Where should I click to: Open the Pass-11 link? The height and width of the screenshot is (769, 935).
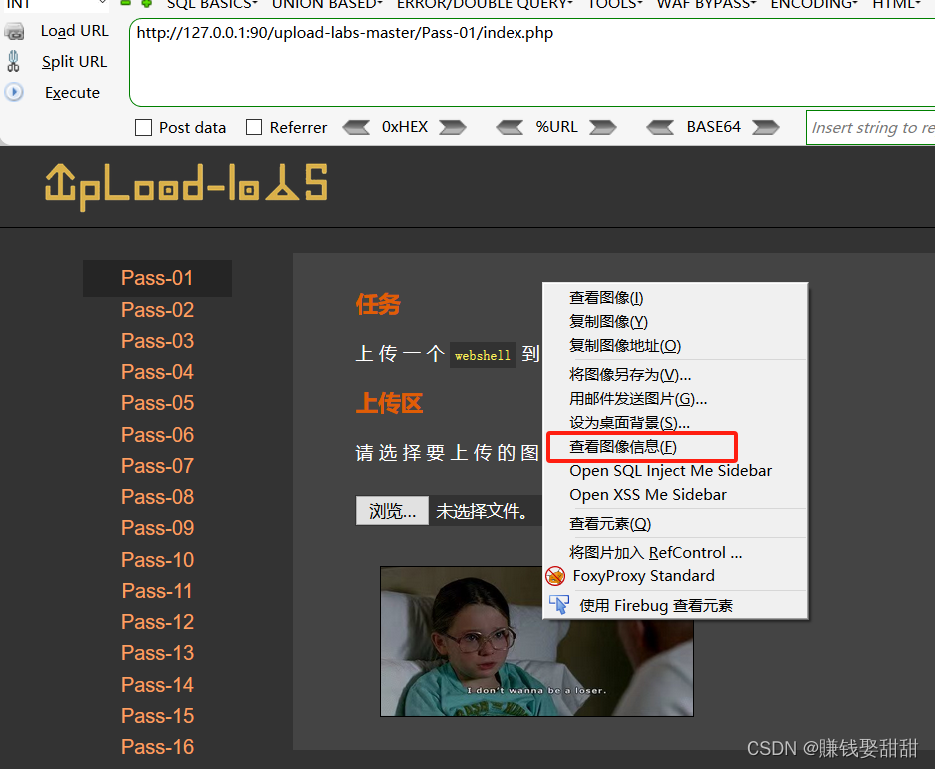coord(157,591)
